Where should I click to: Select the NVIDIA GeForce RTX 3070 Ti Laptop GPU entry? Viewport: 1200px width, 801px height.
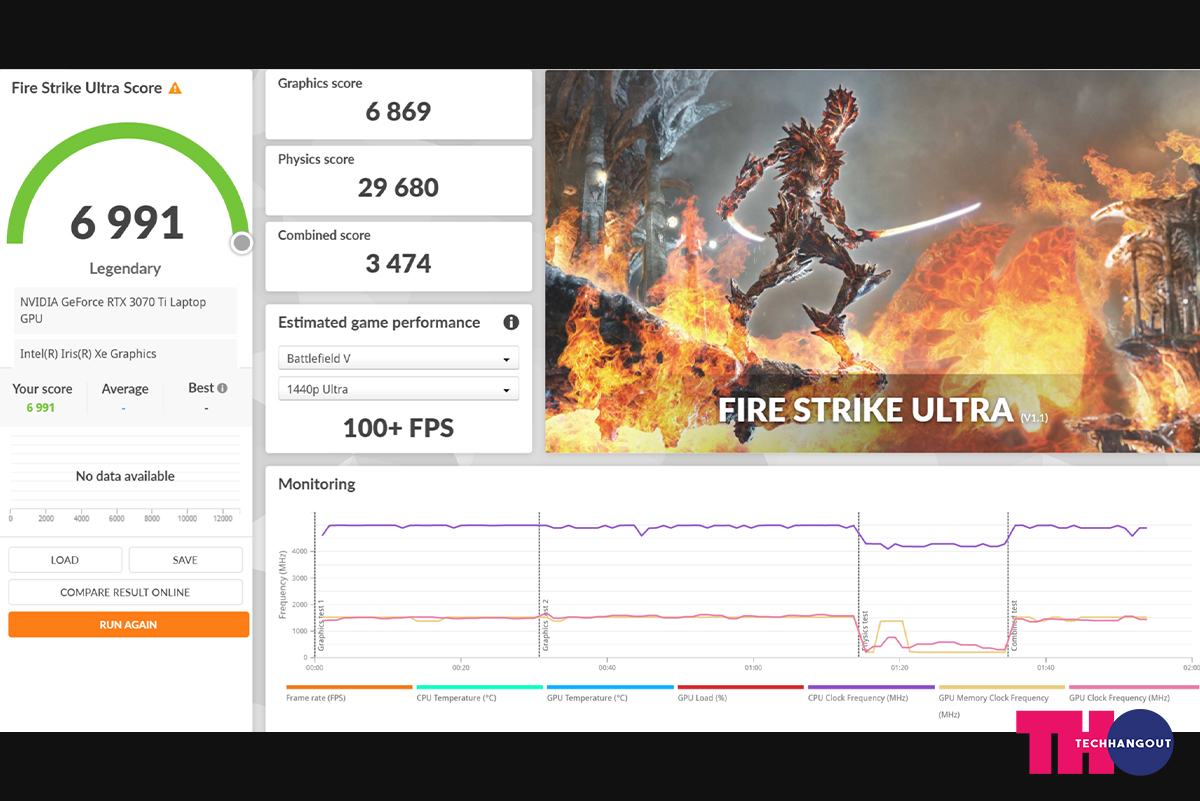(x=125, y=310)
